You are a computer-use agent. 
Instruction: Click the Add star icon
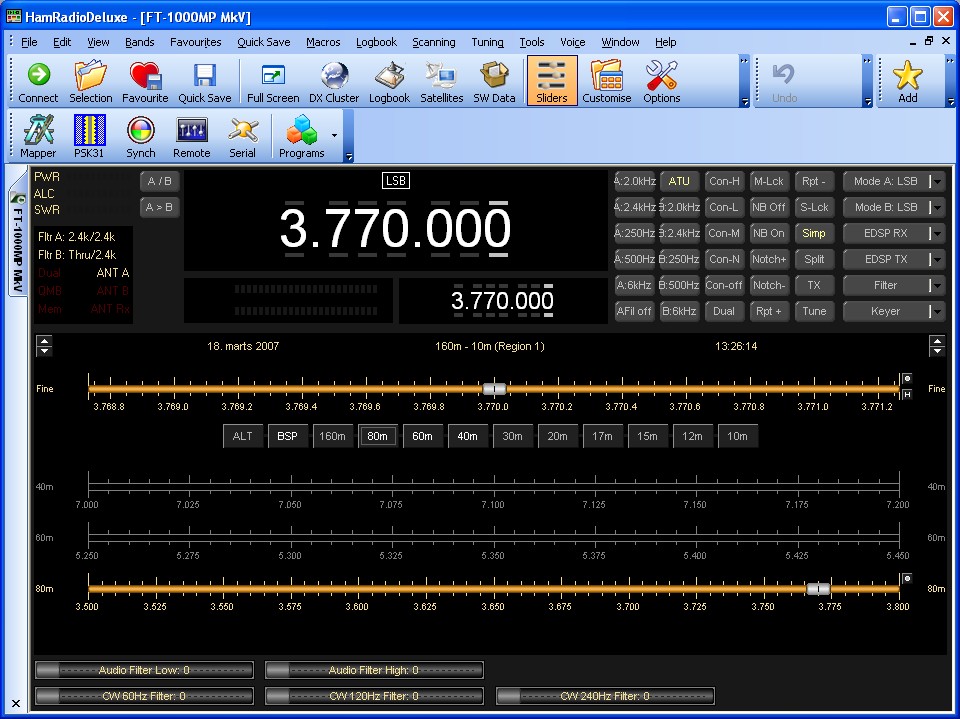(x=907, y=81)
